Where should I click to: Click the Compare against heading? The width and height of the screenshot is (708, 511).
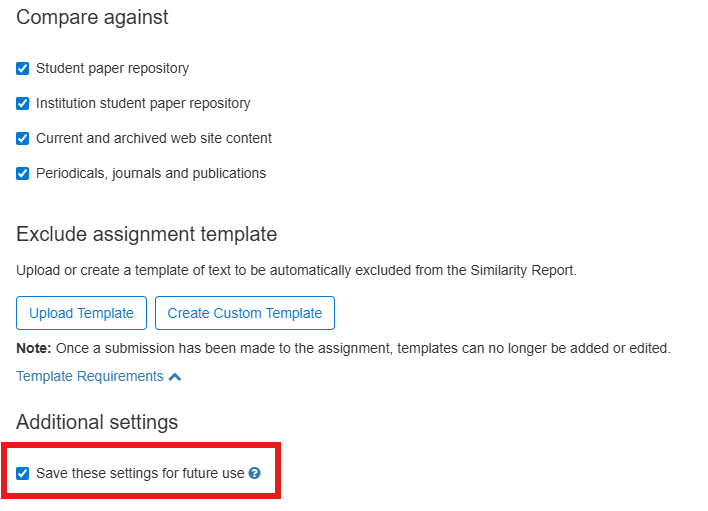pyautogui.click(x=92, y=17)
